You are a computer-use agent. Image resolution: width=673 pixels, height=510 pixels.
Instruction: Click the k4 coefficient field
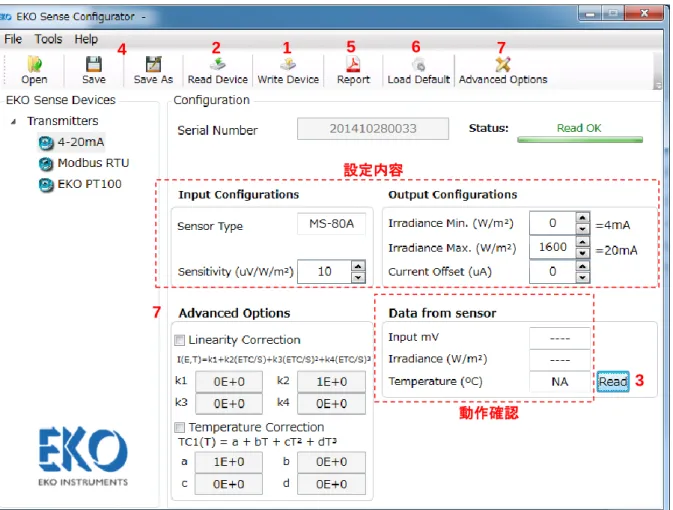[x=331, y=404]
